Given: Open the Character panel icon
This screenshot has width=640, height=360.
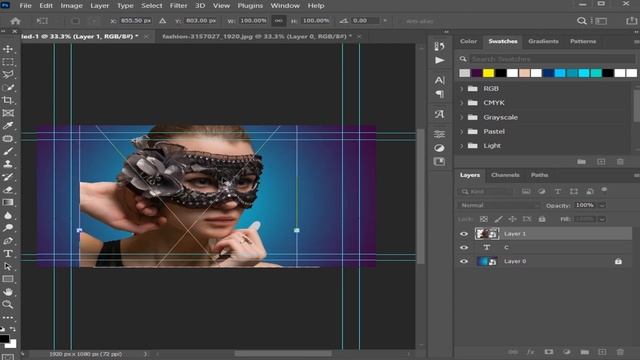Looking at the screenshot, I should coord(440,80).
